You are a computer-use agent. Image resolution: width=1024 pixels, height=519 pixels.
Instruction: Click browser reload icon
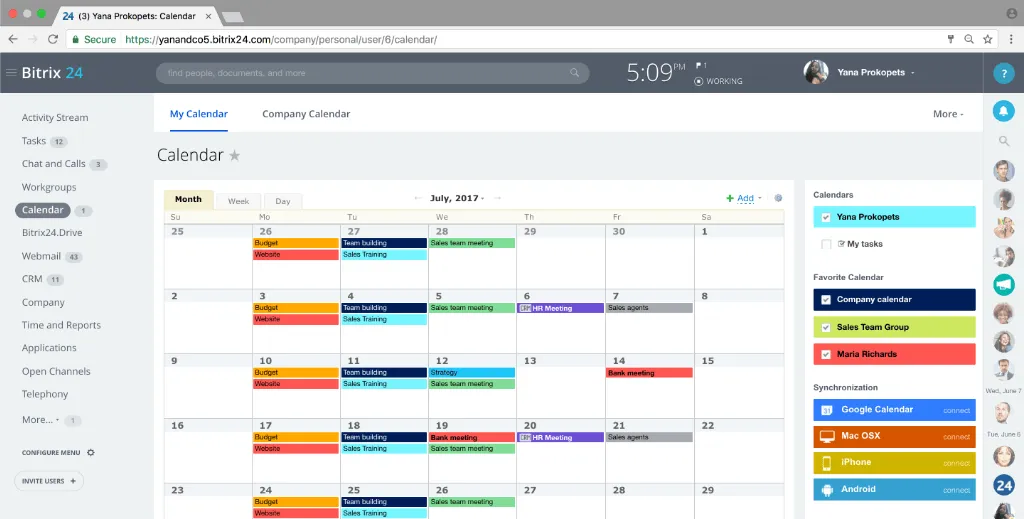click(53, 39)
